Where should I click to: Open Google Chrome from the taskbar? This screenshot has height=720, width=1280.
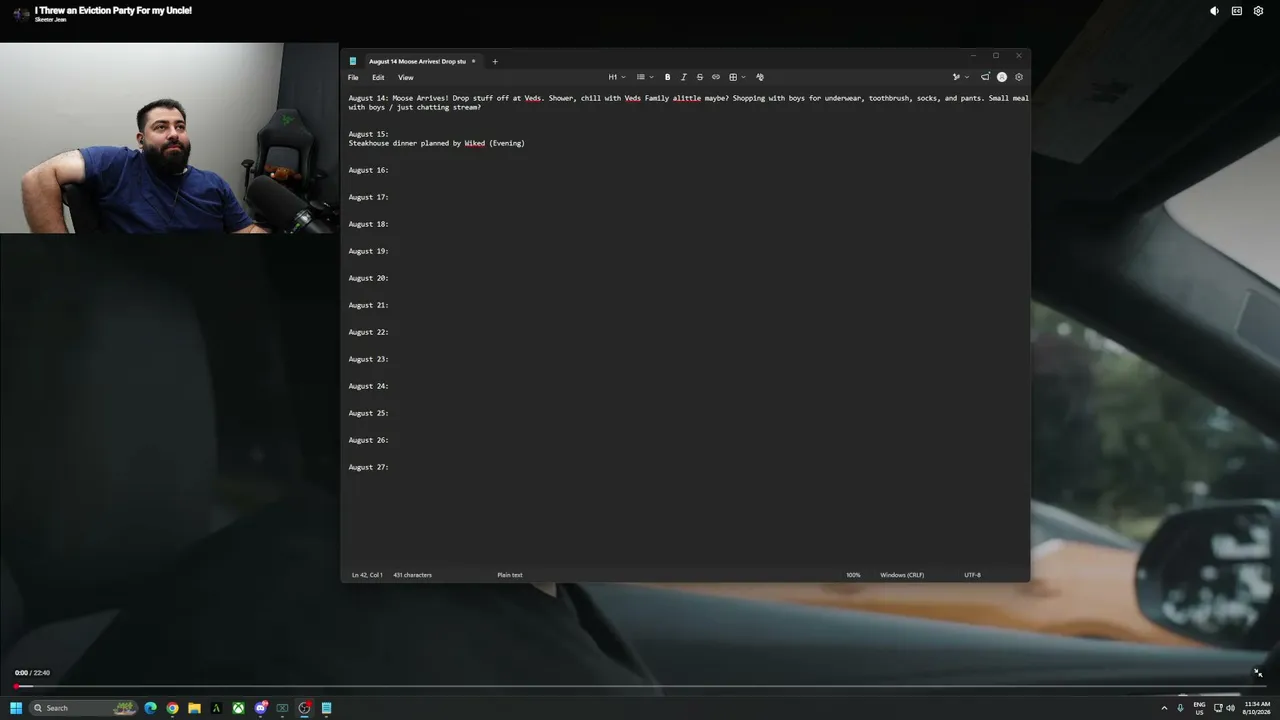point(172,708)
